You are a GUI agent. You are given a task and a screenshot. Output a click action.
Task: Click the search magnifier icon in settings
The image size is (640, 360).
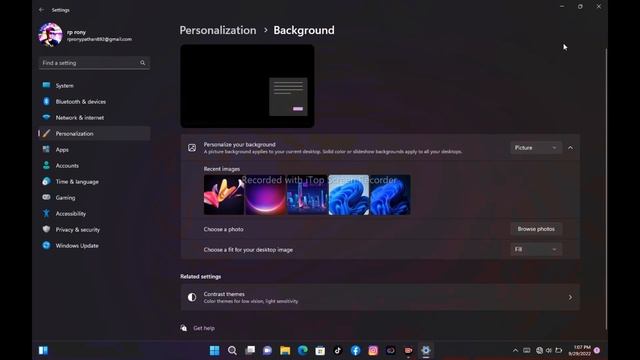tap(142, 63)
